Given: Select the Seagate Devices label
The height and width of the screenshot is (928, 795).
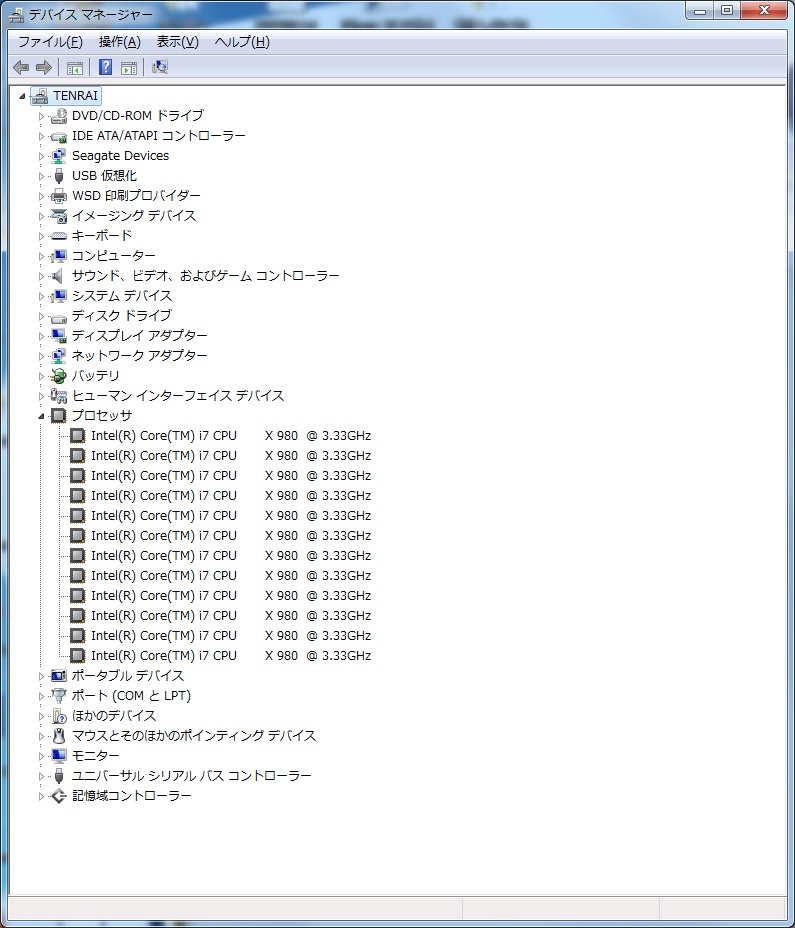Looking at the screenshot, I should coord(121,156).
